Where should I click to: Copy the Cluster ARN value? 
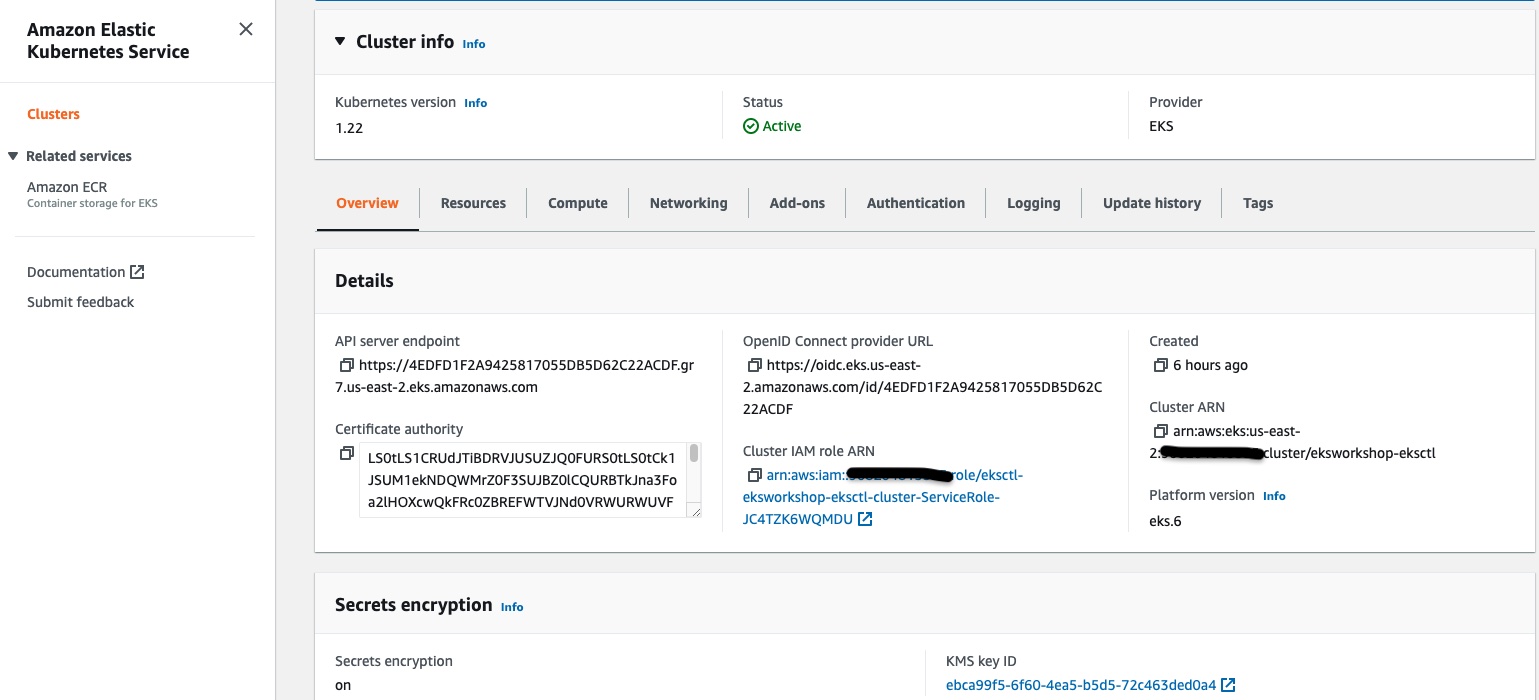pos(1160,431)
